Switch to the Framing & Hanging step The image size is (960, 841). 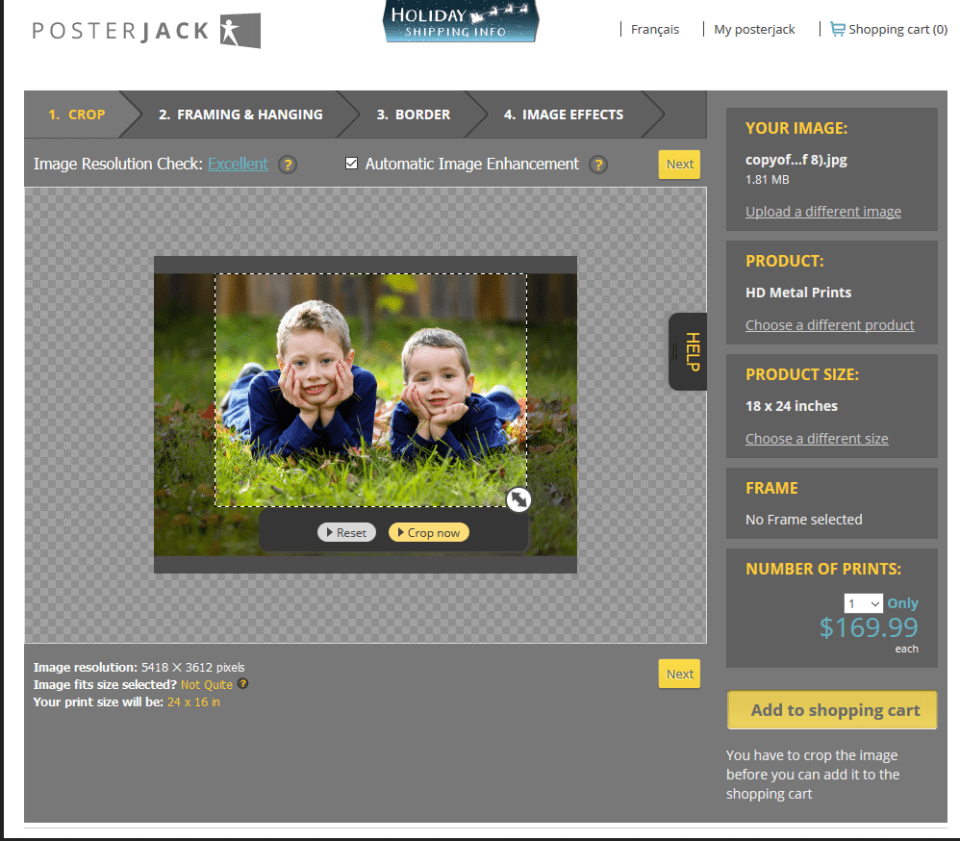[240, 114]
